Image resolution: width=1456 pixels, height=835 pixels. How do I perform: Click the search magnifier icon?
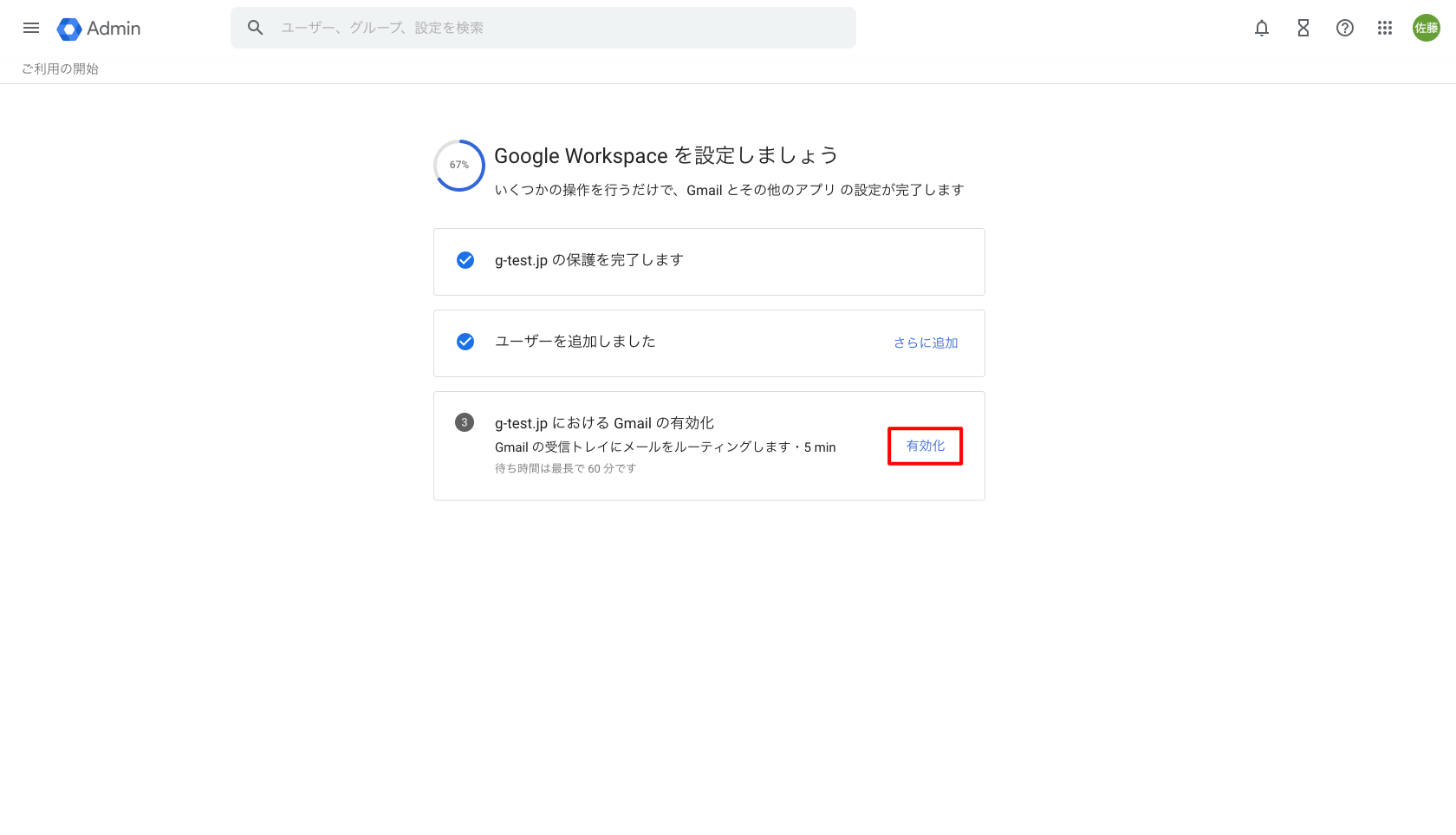pos(255,28)
